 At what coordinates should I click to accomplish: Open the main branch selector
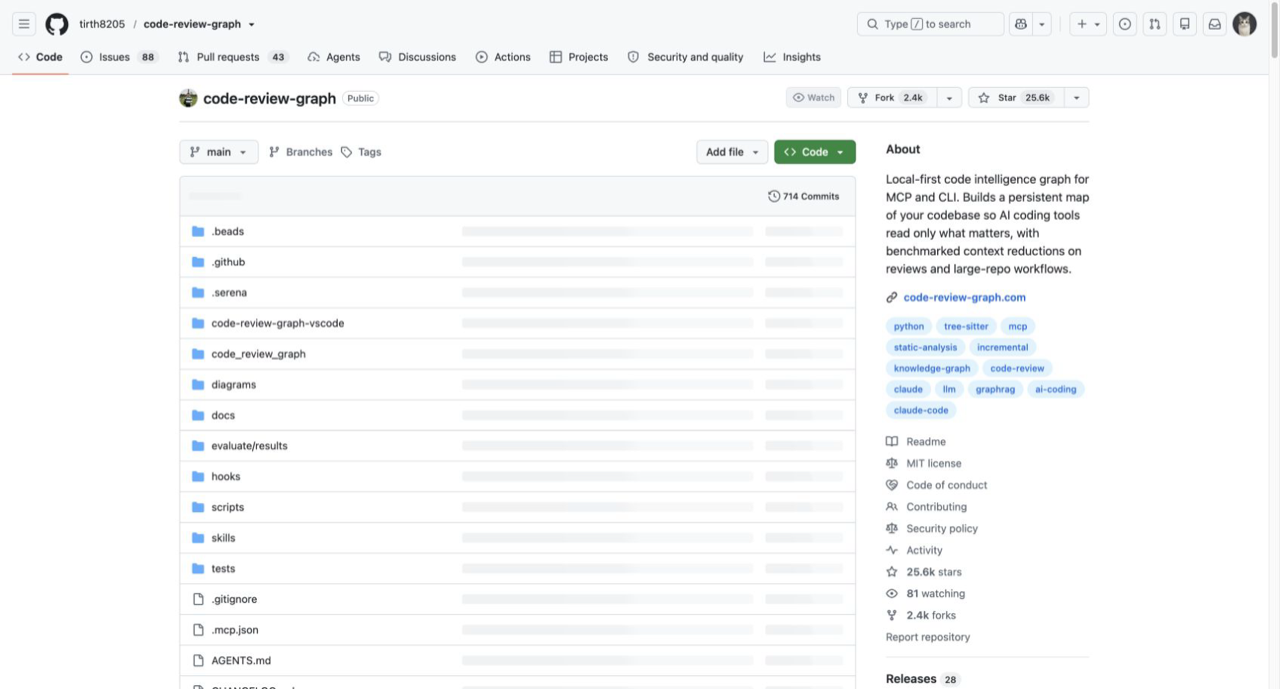219,152
